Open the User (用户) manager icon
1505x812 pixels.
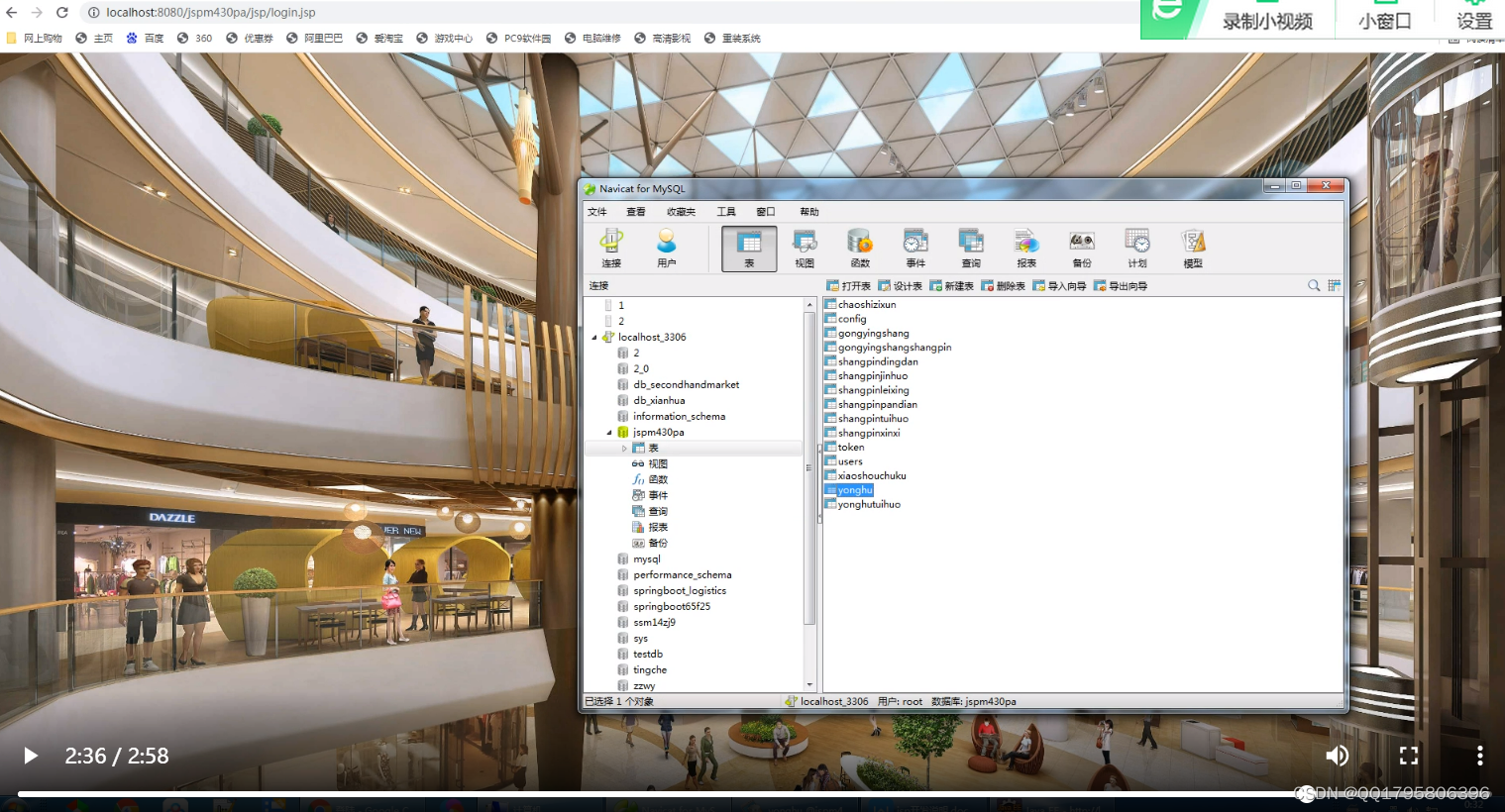667,248
